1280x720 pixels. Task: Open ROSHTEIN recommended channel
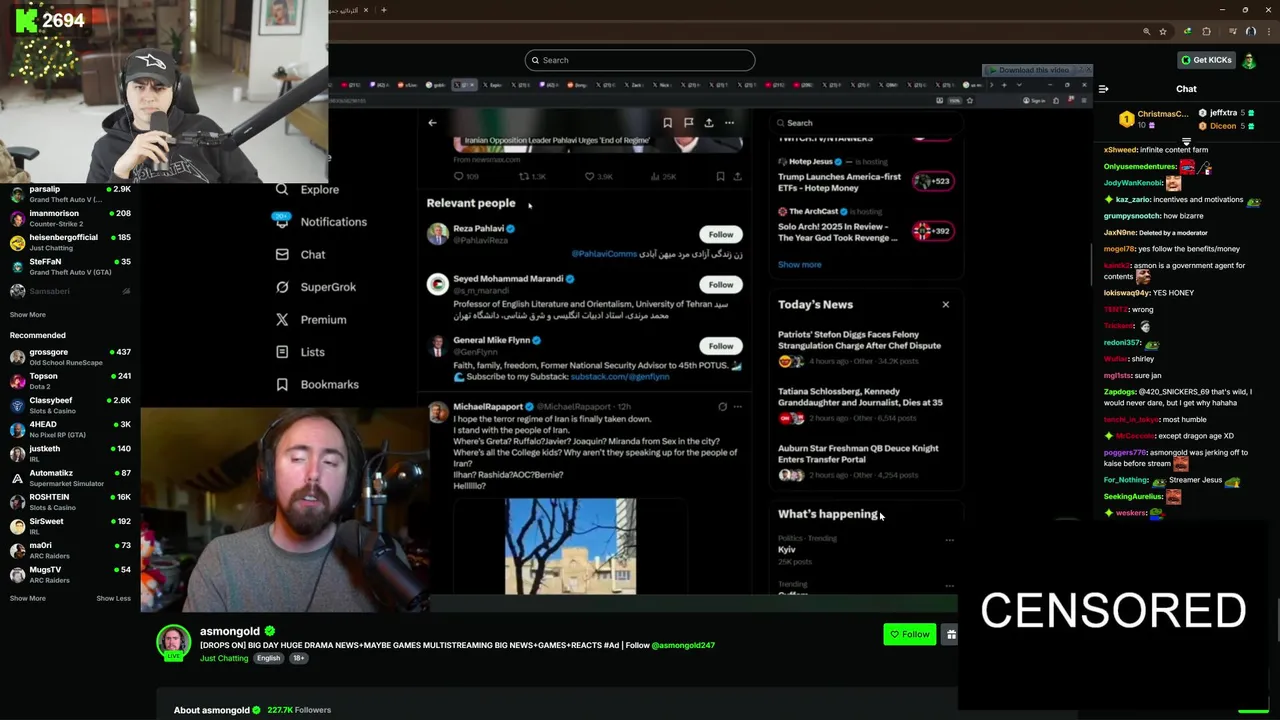click(70, 502)
